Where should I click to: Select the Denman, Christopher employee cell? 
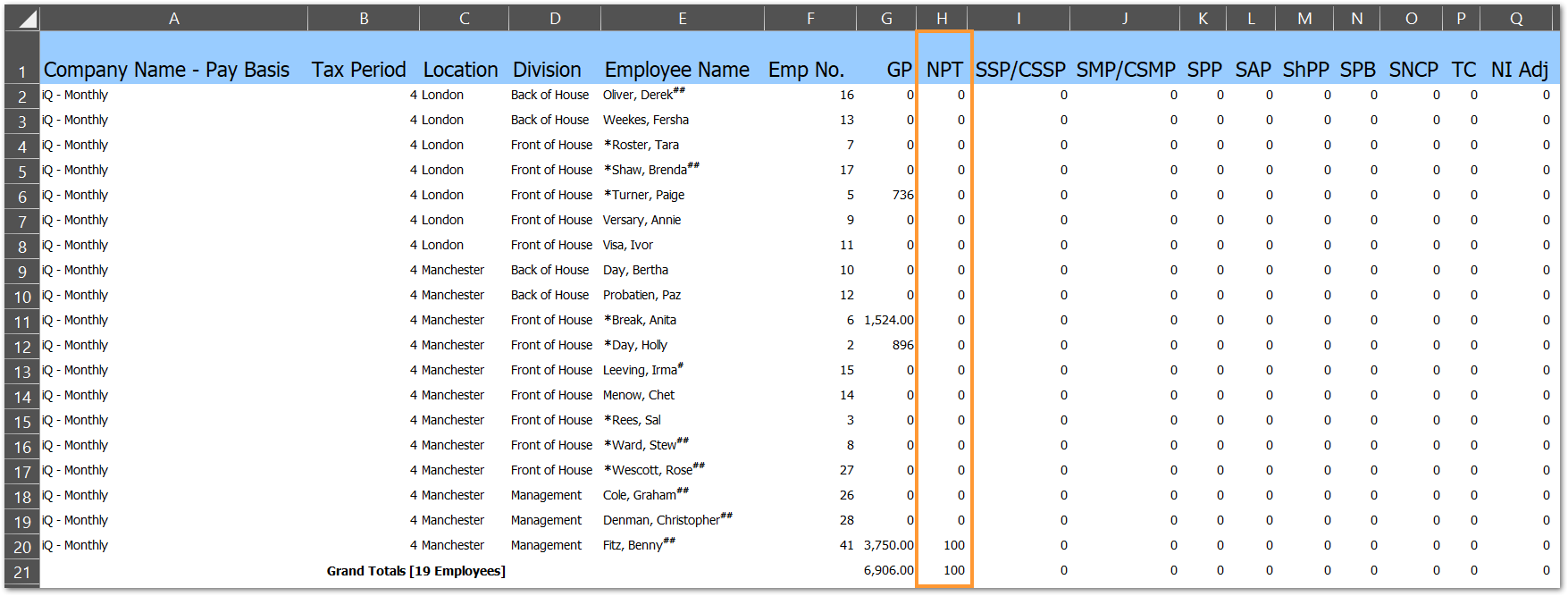pos(661,520)
